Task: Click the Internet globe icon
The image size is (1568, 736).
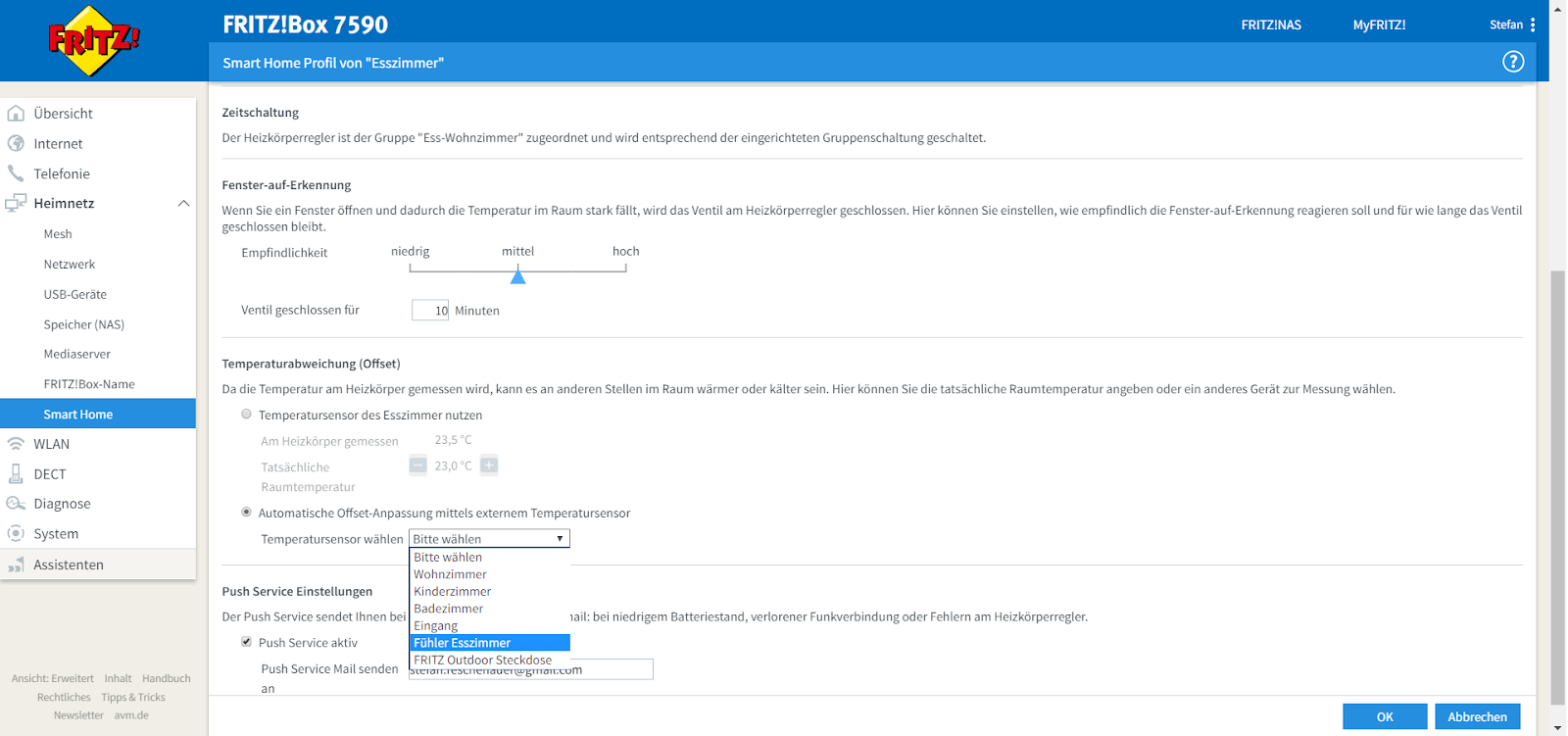Action: pyautogui.click(x=16, y=143)
